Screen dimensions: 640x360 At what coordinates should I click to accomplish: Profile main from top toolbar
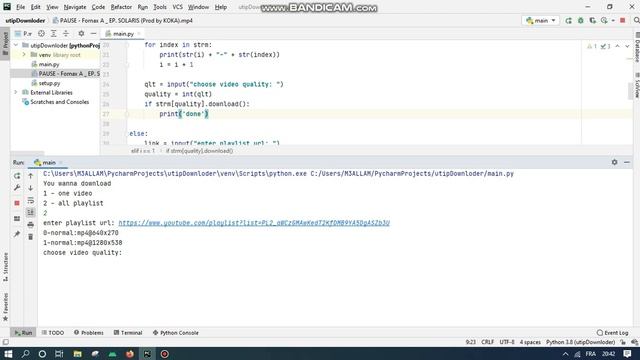(604, 20)
